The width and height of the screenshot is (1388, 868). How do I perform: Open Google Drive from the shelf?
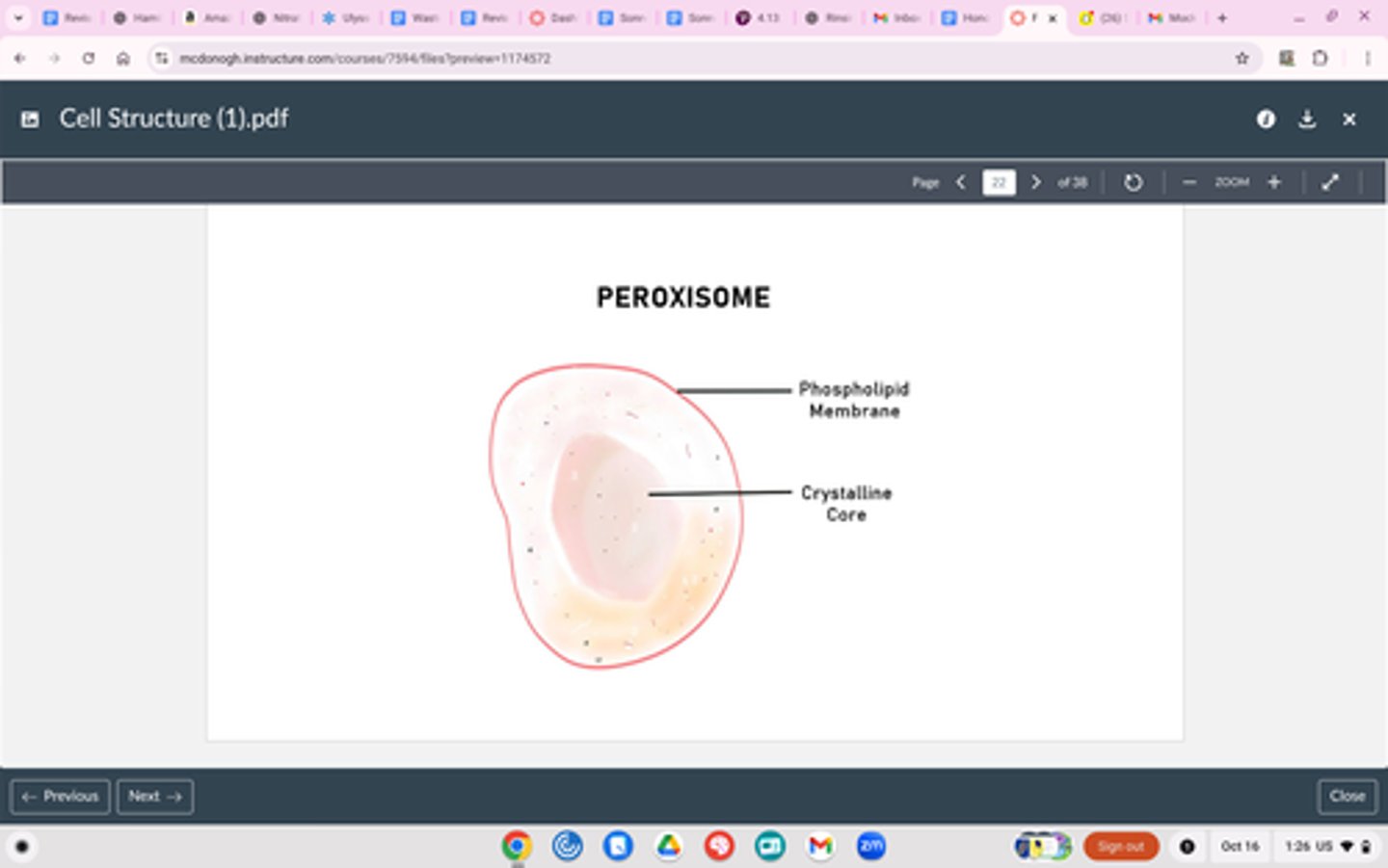coord(668,847)
